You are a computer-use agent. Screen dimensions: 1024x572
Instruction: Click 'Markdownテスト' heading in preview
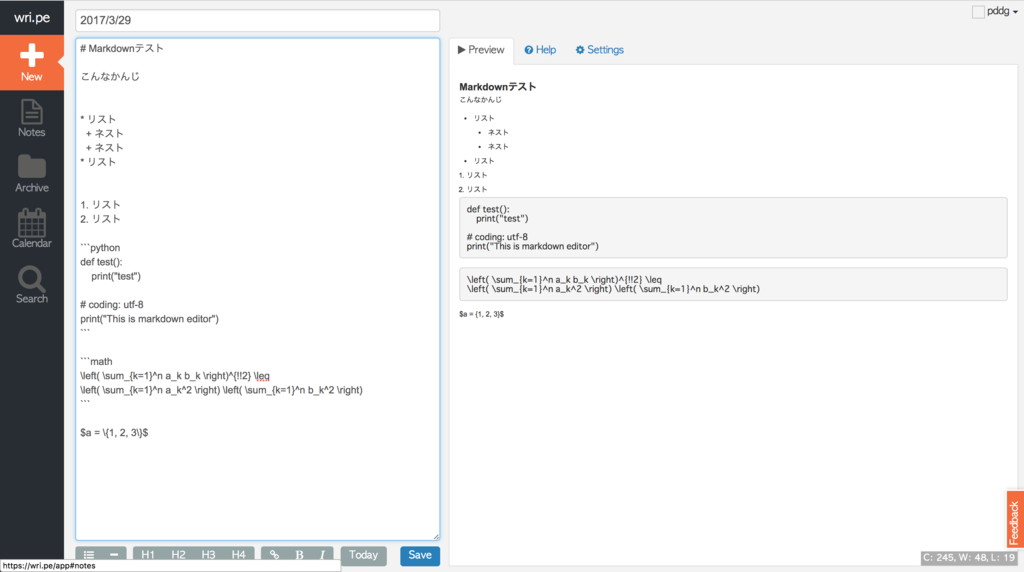[498, 87]
